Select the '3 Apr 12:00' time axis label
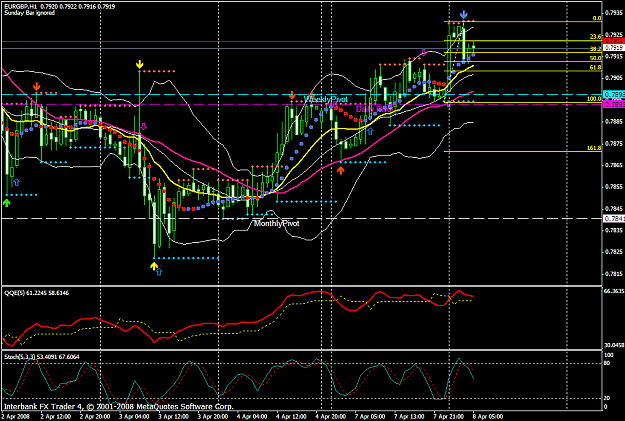 coord(173,417)
